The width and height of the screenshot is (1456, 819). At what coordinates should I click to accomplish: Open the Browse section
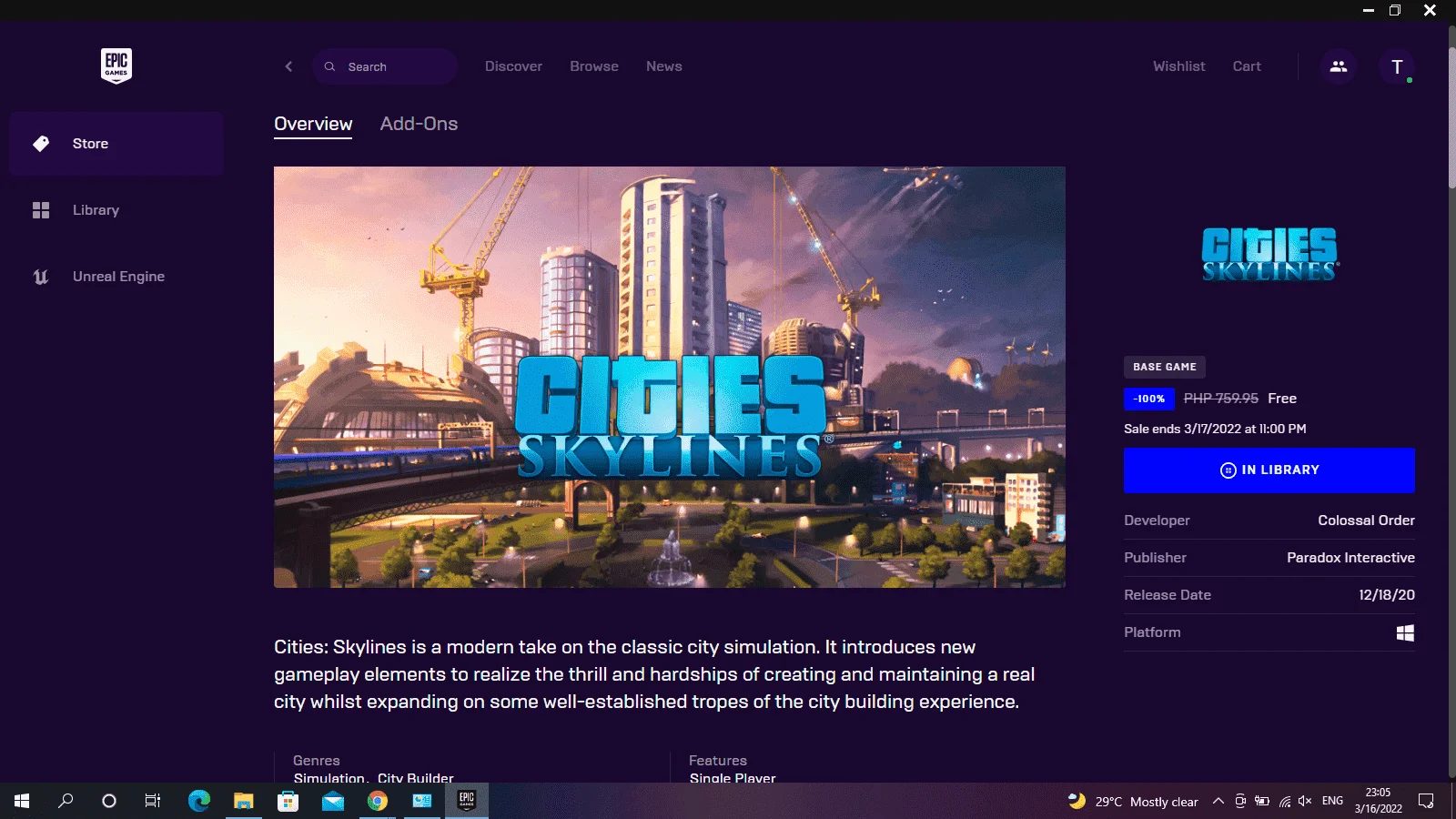click(x=594, y=66)
